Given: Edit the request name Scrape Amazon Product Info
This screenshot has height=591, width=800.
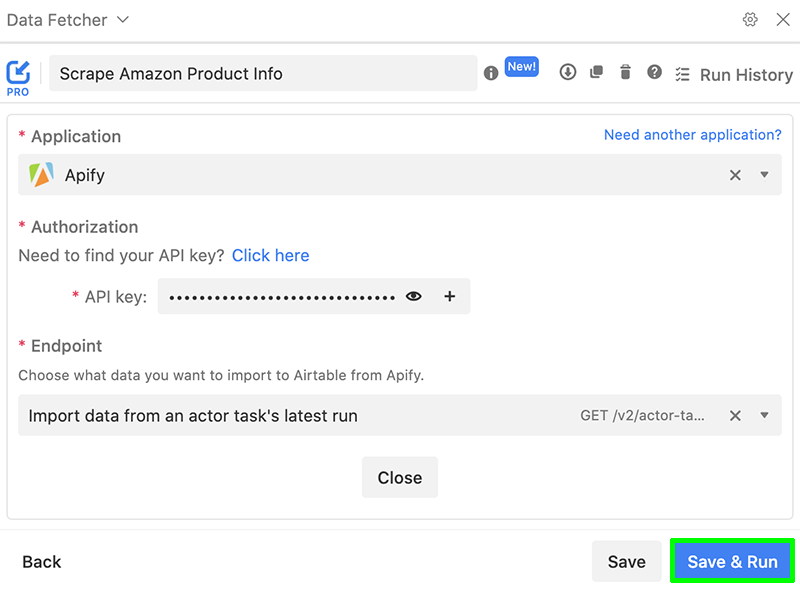Looking at the screenshot, I should [263, 73].
